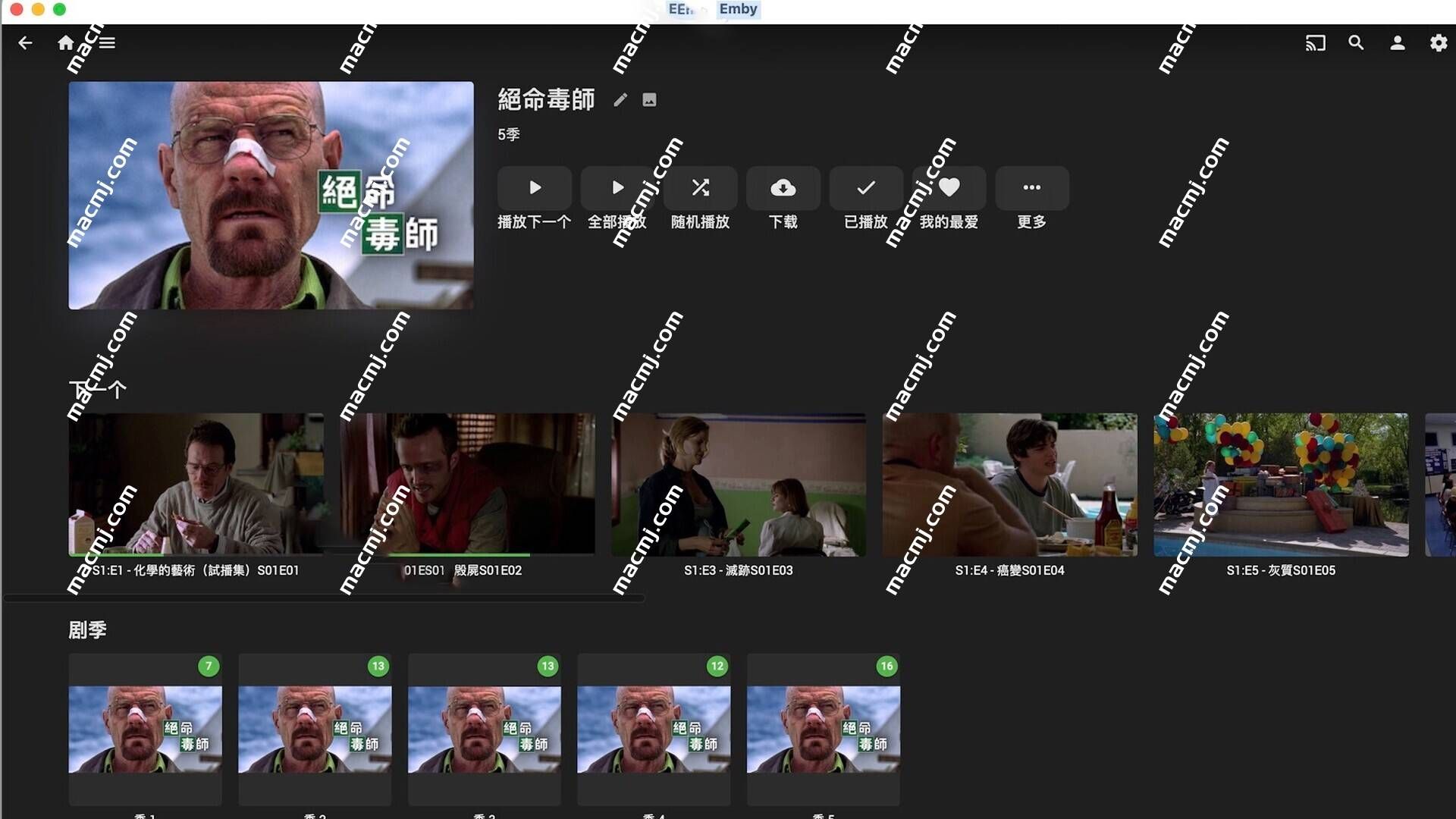Toggle the 已播放 played checkmark

(x=866, y=188)
